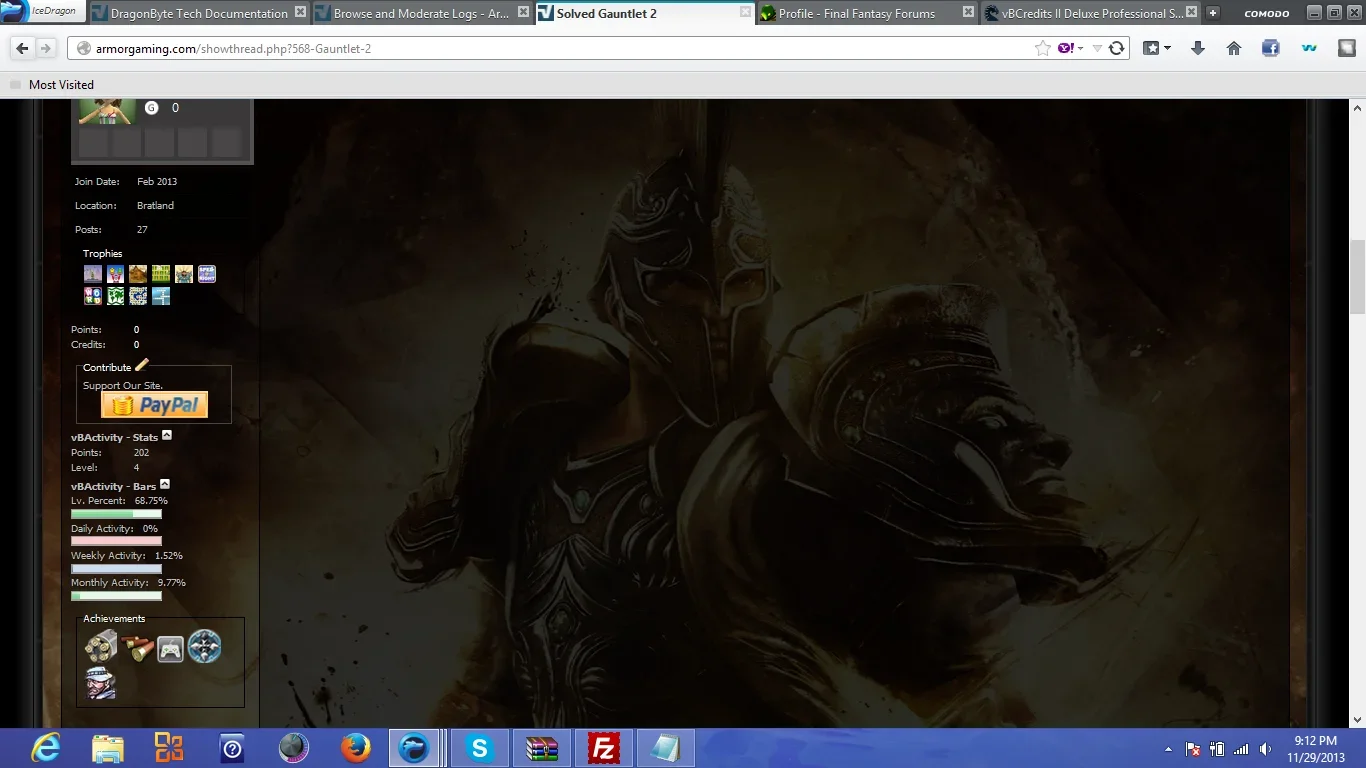This screenshot has width=1366, height=768.
Task: Click the revolver cylinder achievement icon
Action: pos(101,647)
